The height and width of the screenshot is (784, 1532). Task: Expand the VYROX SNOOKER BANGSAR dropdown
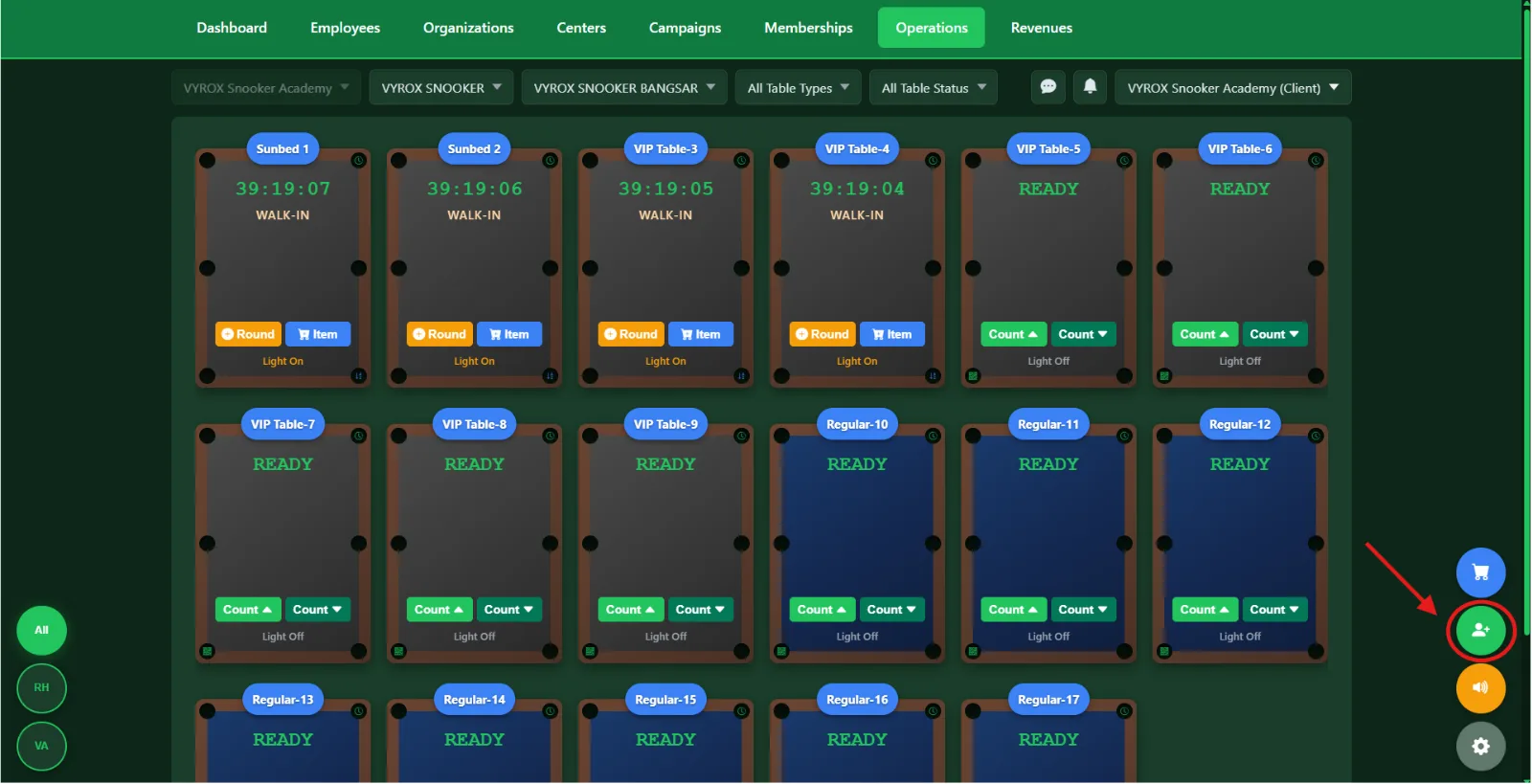tap(624, 88)
